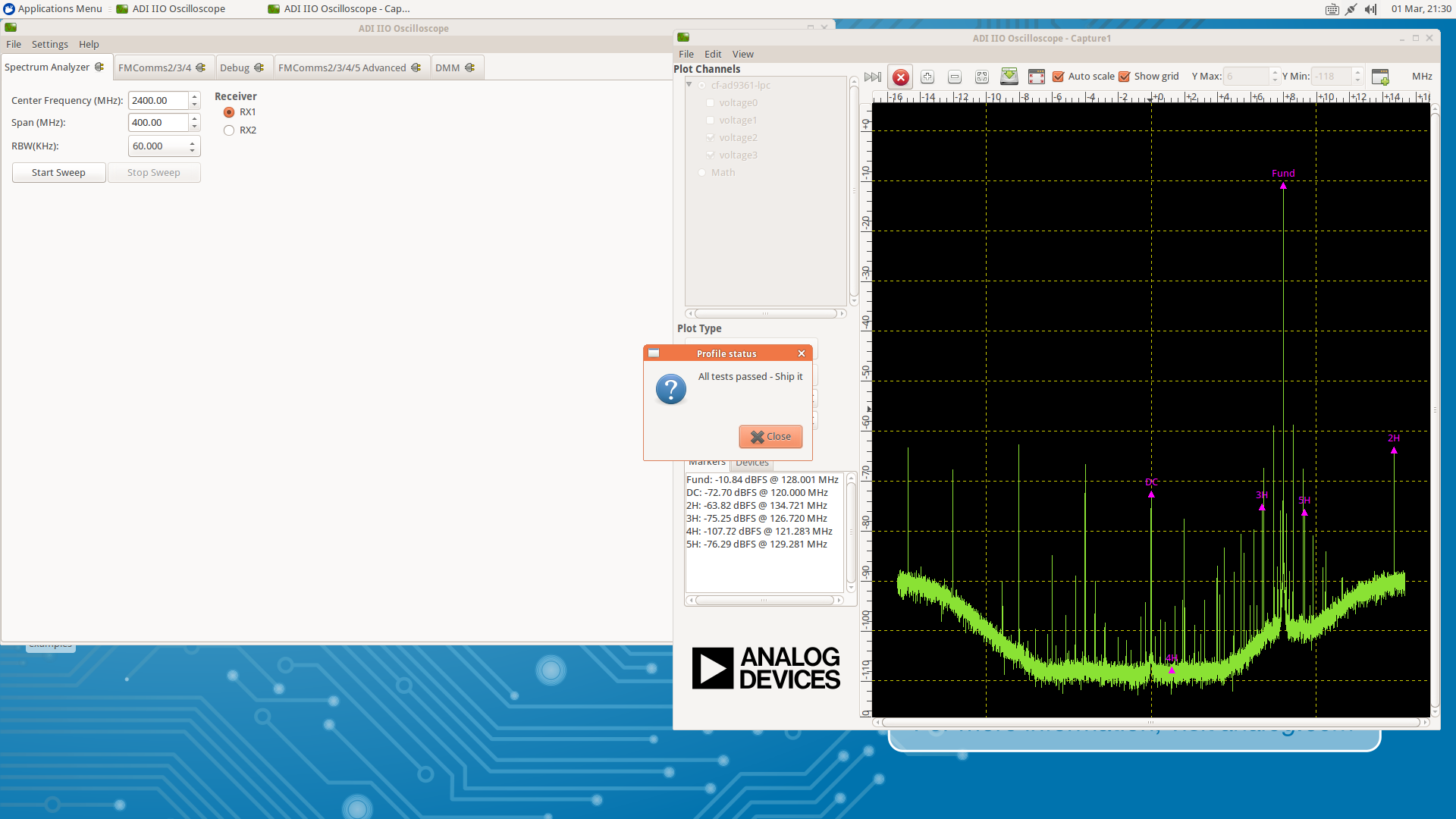Zoom in on the plot
The height and width of the screenshot is (819, 1456).
(x=927, y=77)
